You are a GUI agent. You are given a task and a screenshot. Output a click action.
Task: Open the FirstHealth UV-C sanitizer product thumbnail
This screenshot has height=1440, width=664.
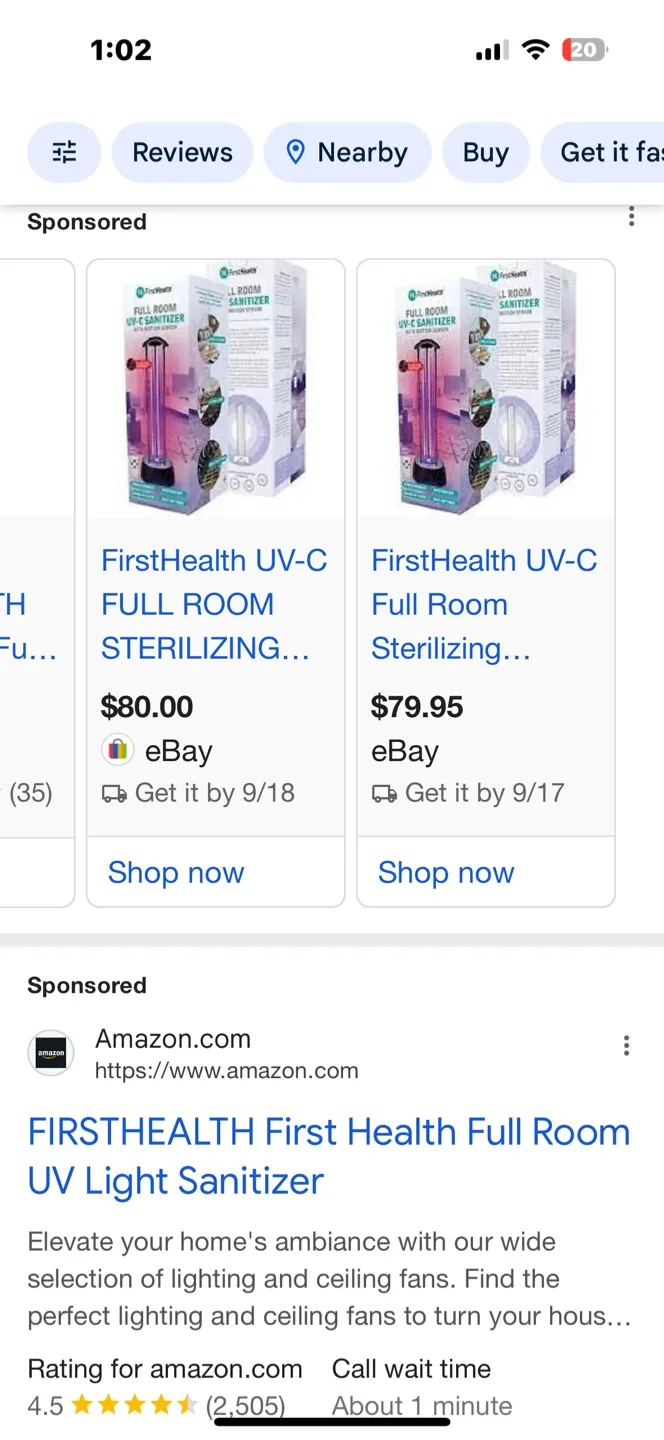pyautogui.click(x=215, y=388)
